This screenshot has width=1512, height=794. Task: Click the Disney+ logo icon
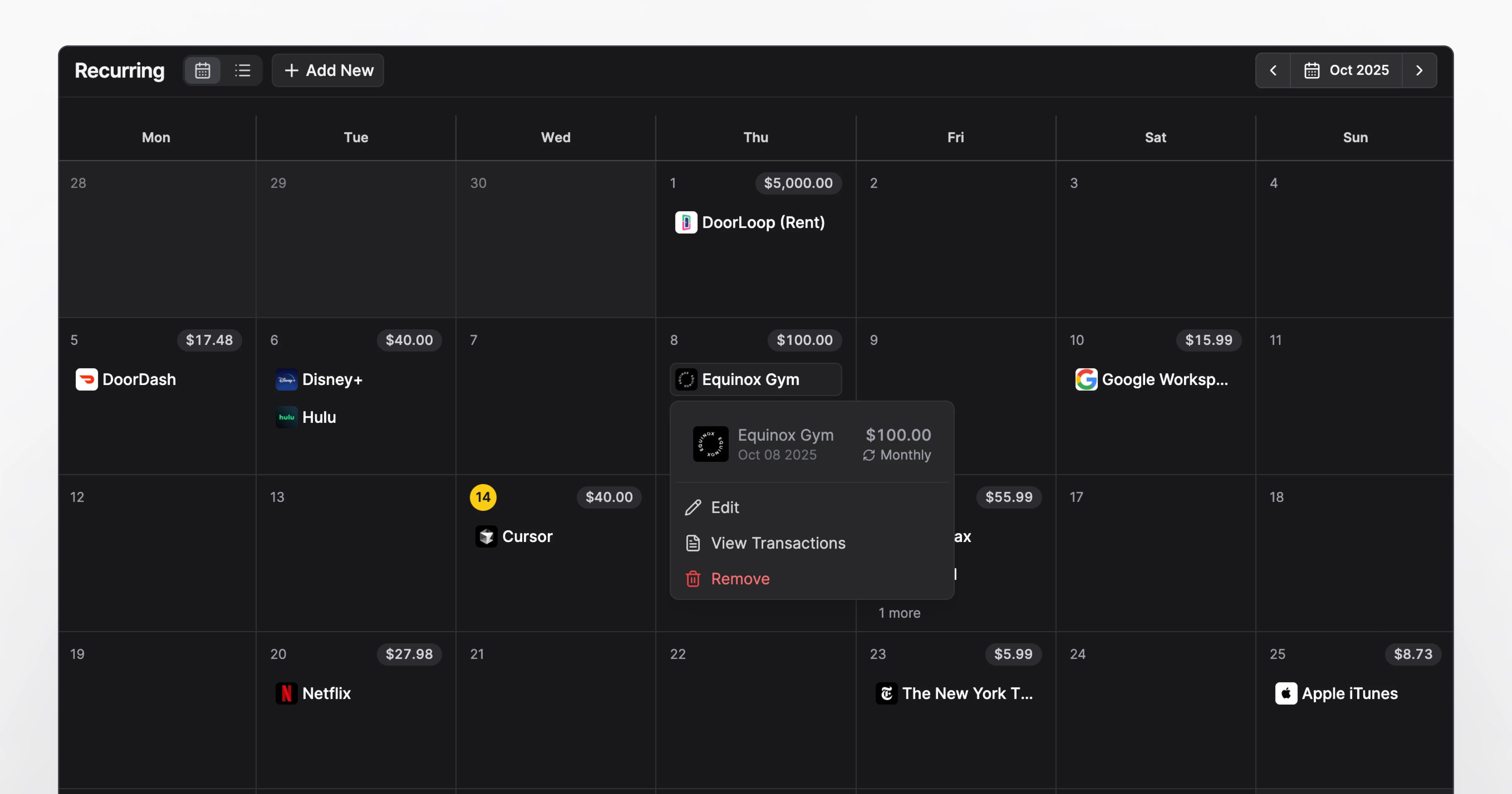click(286, 379)
